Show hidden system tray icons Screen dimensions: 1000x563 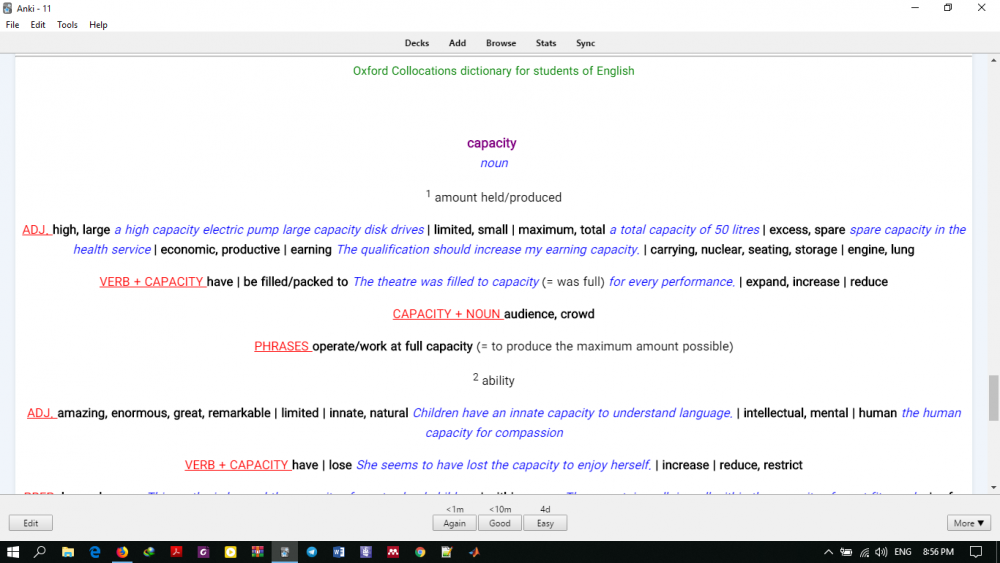click(828, 552)
